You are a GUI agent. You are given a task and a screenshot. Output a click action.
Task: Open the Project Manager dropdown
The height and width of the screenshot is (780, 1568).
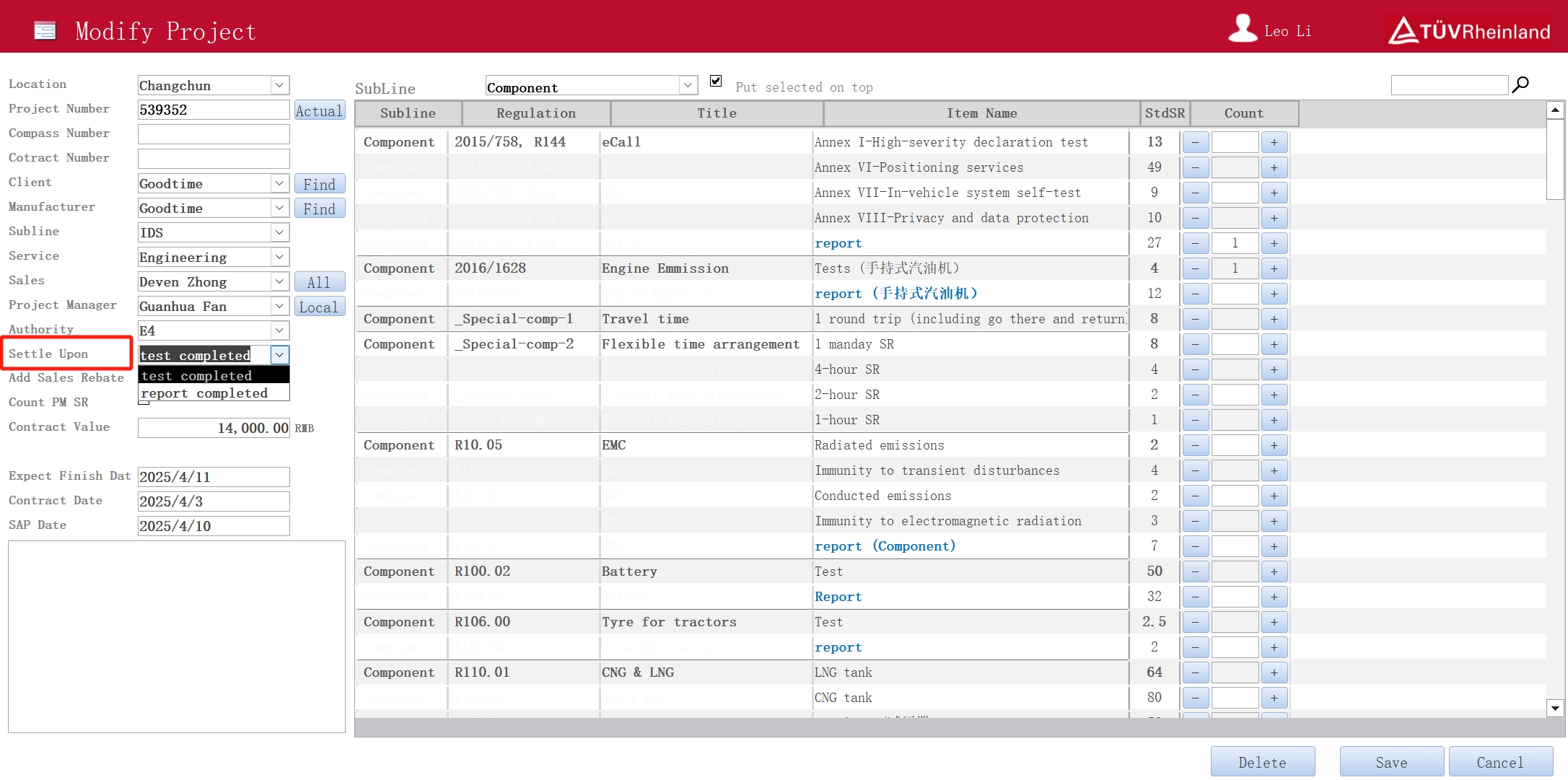click(x=279, y=306)
